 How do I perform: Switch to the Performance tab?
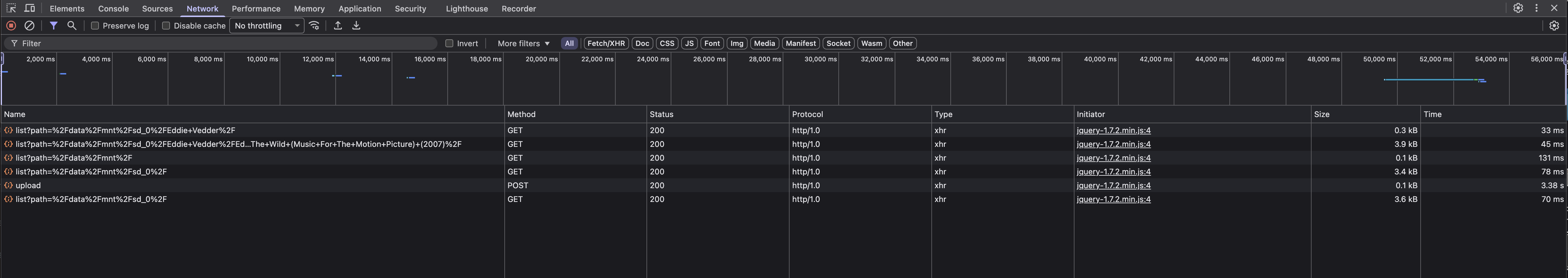(x=256, y=9)
